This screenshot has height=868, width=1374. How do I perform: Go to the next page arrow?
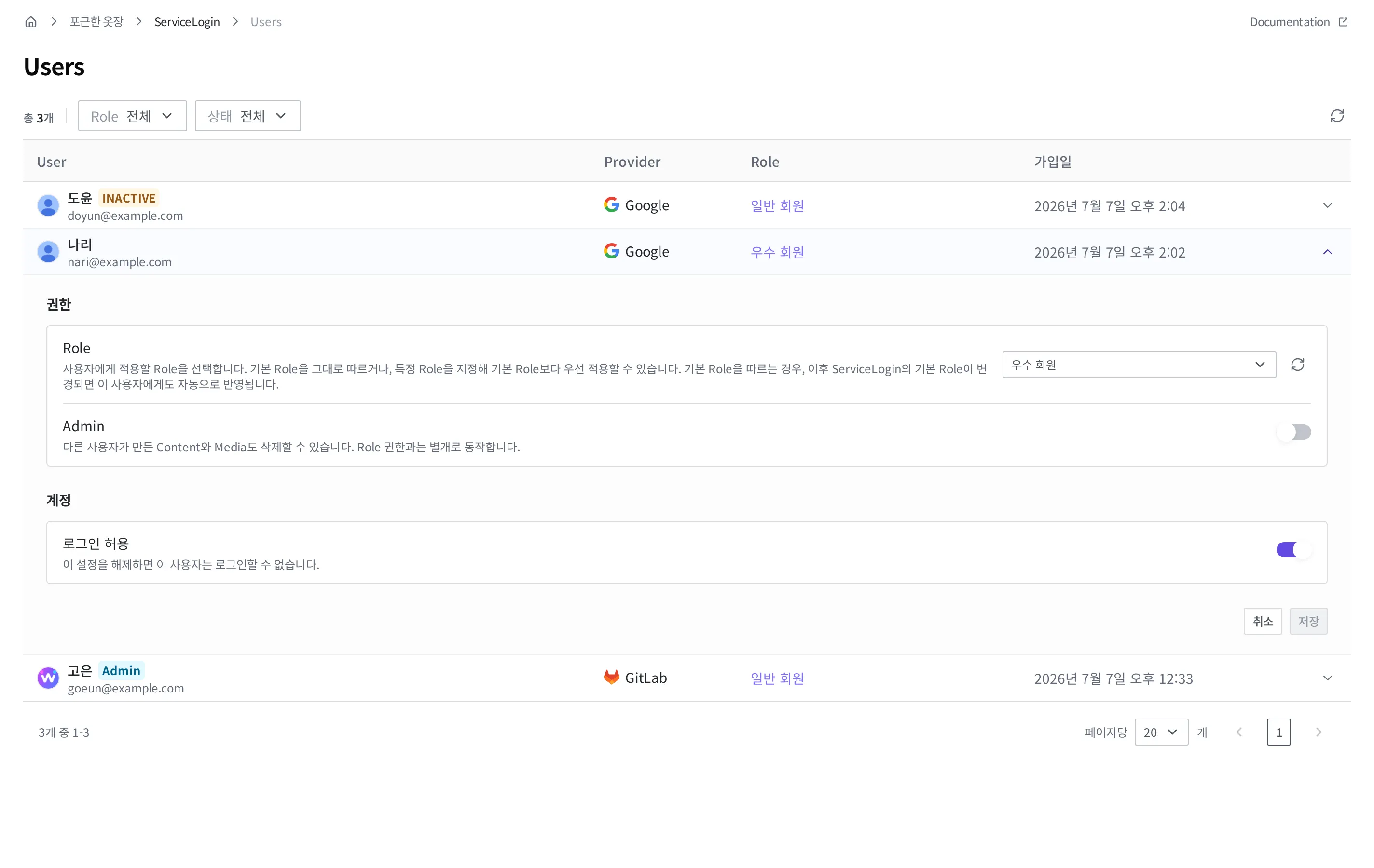[x=1318, y=732]
